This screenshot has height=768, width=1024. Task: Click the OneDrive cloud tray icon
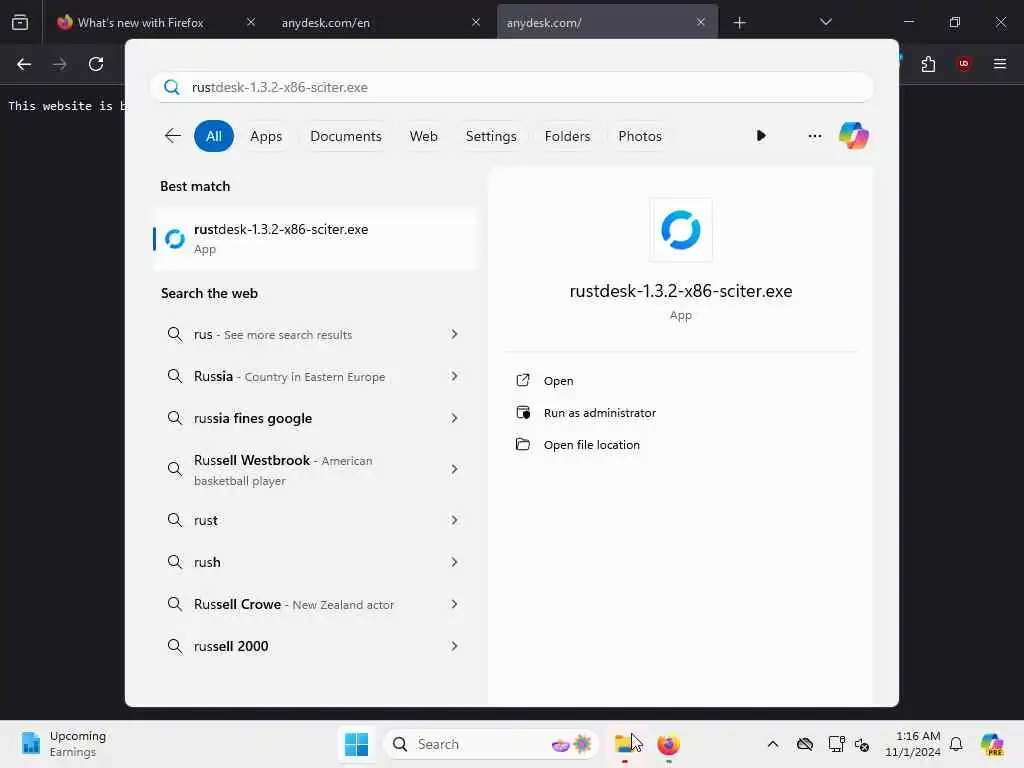click(x=805, y=744)
